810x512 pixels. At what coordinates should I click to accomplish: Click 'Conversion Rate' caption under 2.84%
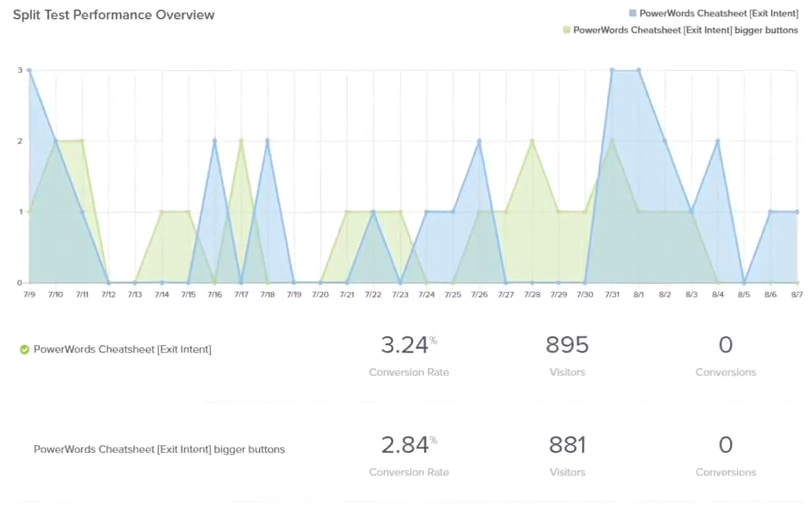tap(409, 472)
